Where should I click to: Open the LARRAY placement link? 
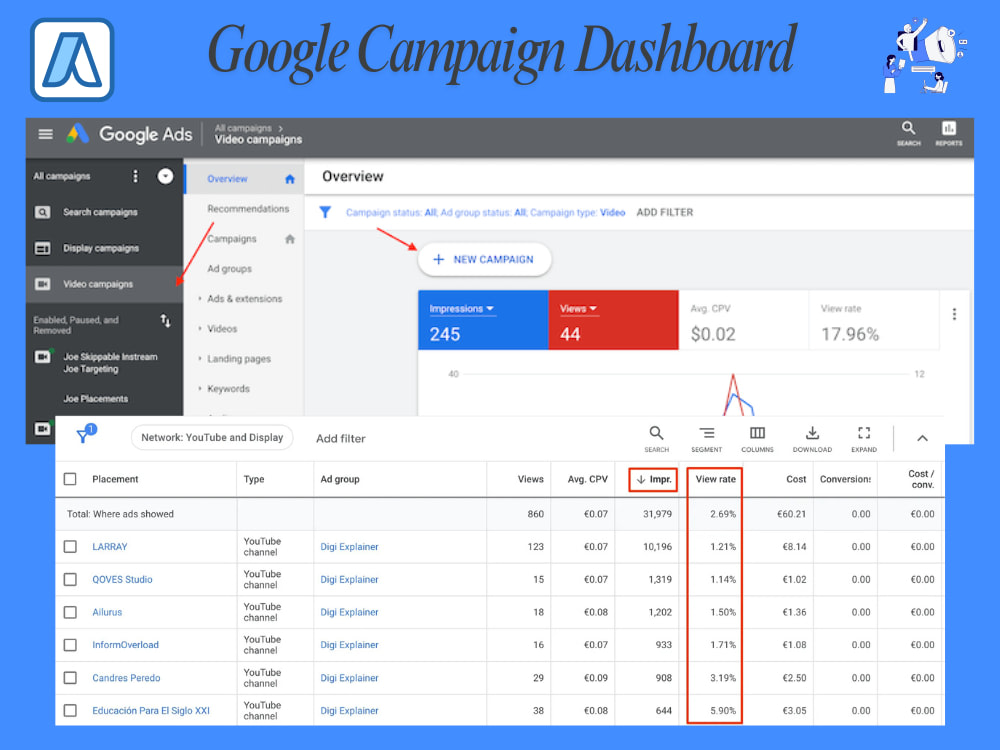pos(110,547)
